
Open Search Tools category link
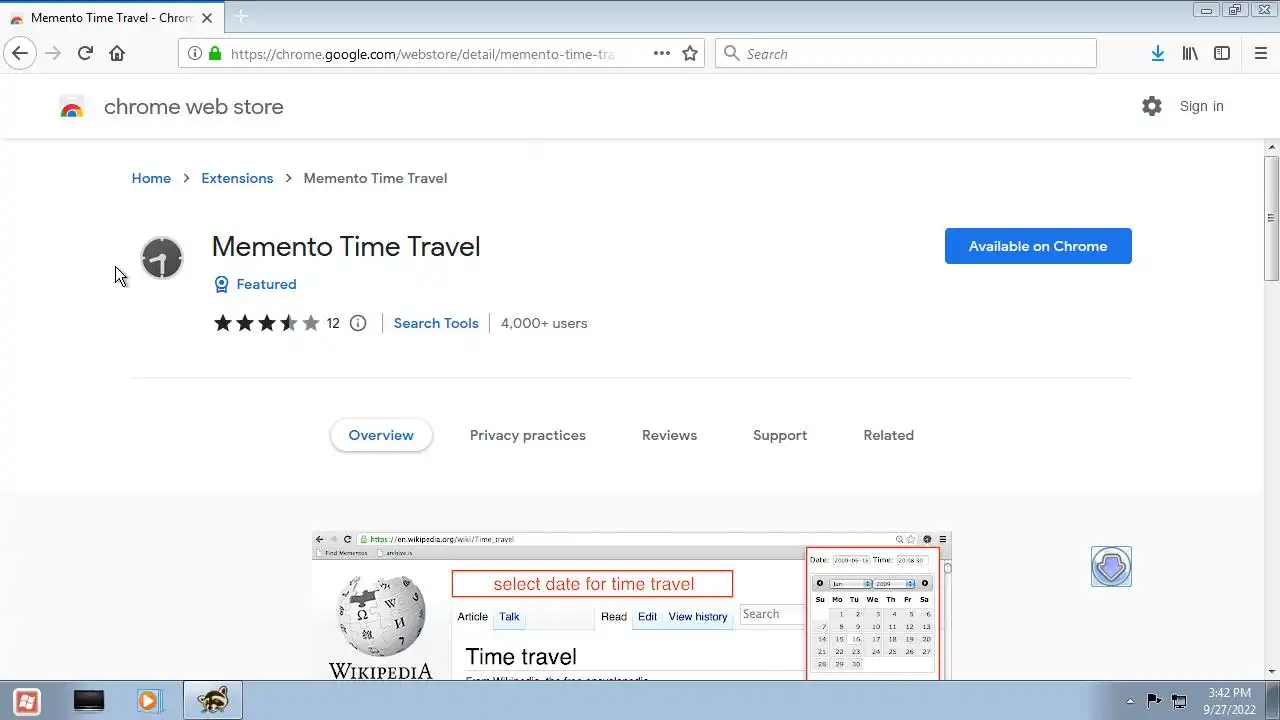click(436, 323)
